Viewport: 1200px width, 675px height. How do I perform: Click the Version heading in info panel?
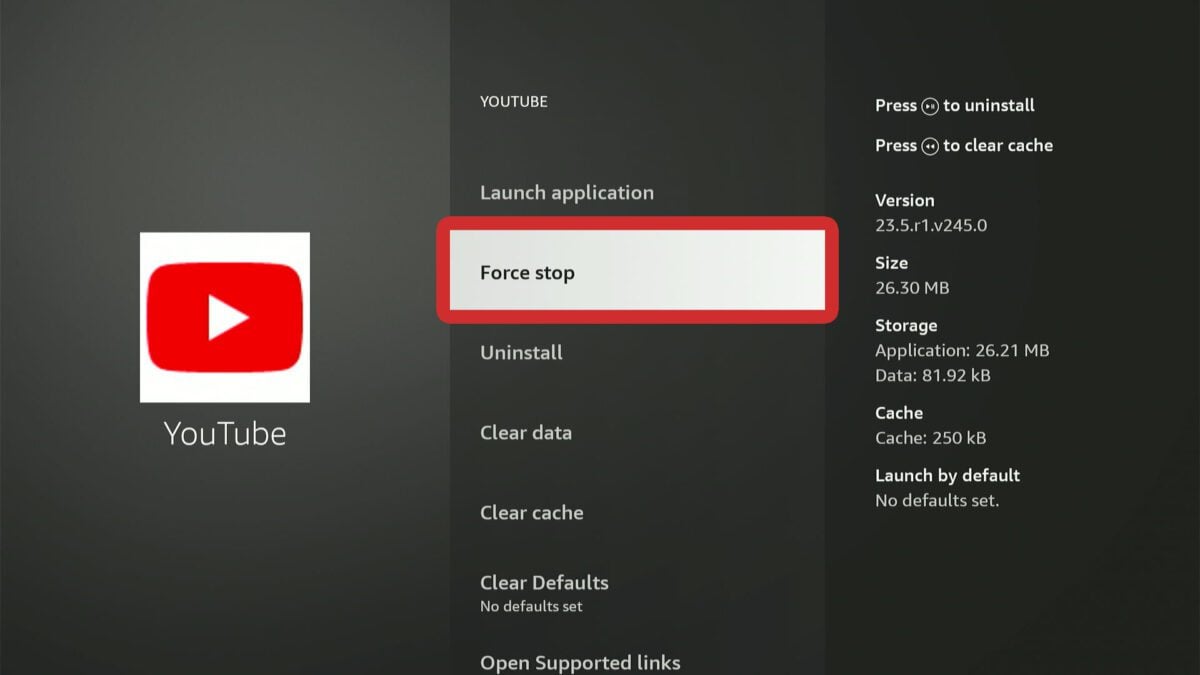(905, 200)
